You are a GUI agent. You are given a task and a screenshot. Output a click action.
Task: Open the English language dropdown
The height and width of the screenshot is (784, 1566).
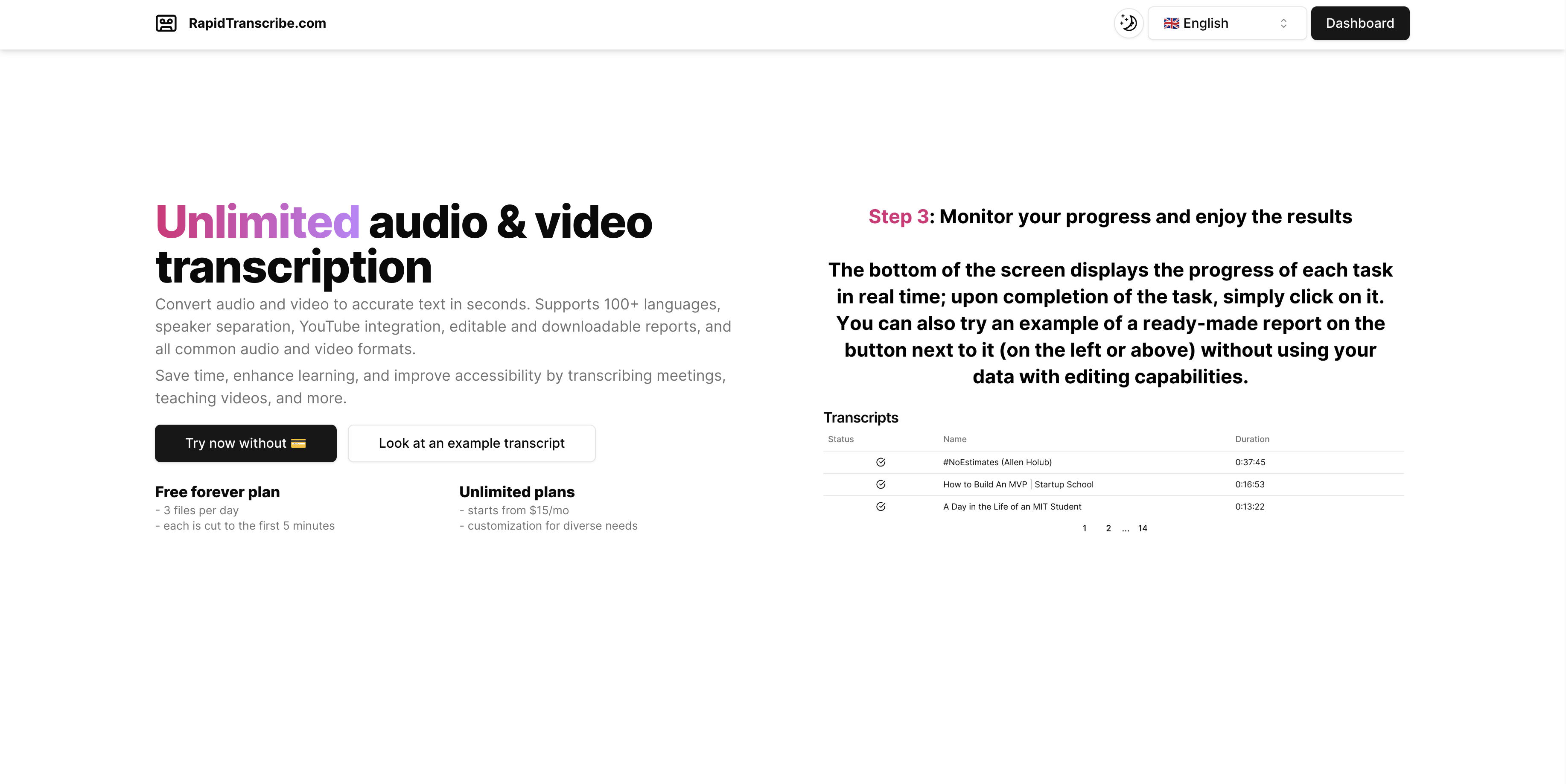click(1226, 23)
